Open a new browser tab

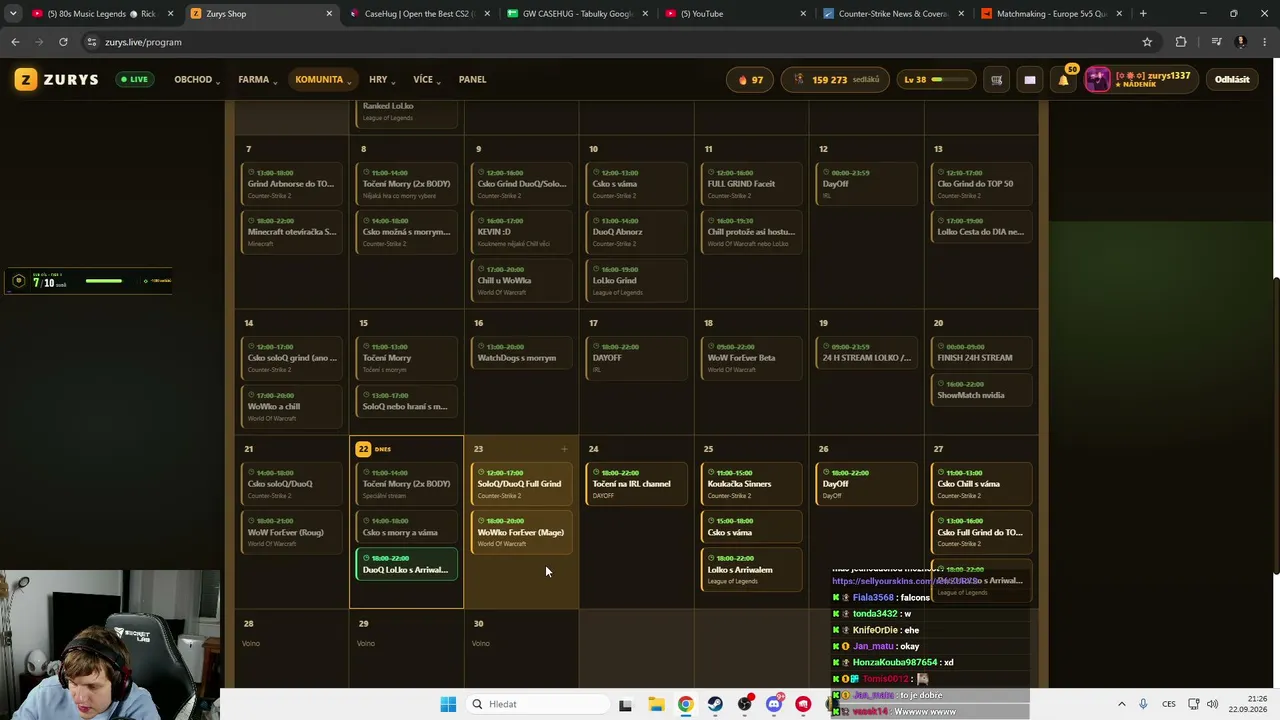pyautogui.click(x=1143, y=14)
